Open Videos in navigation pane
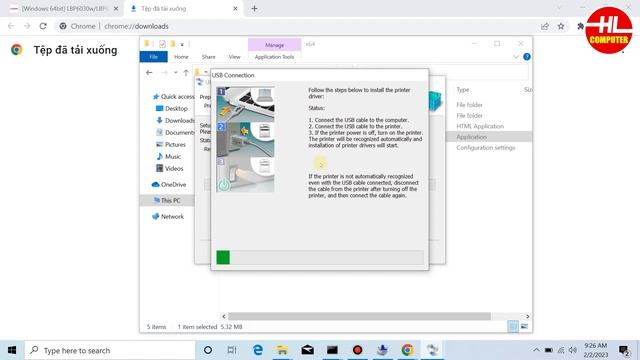Viewport: 640px width, 360px height. pyautogui.click(x=170, y=169)
